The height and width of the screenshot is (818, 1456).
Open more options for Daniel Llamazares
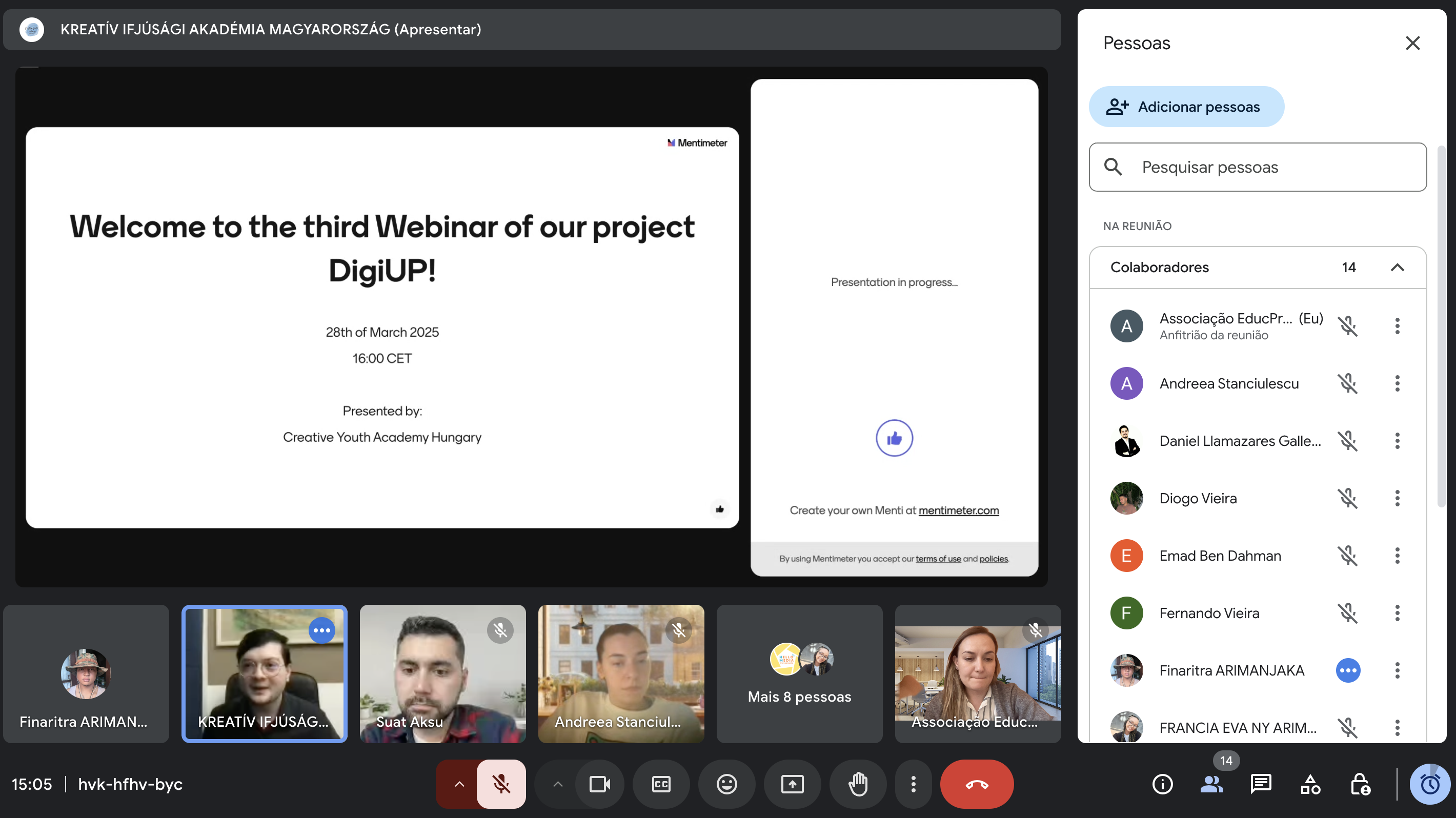(1397, 441)
